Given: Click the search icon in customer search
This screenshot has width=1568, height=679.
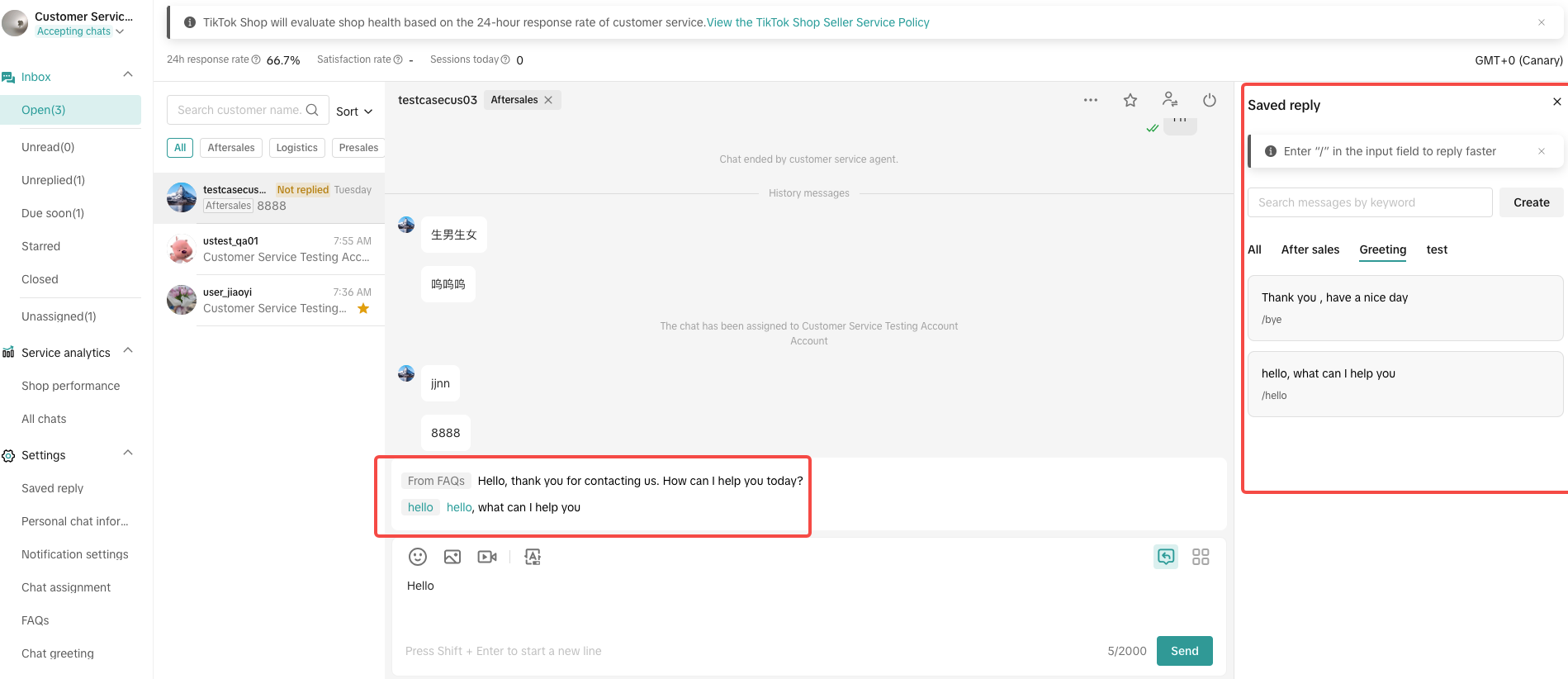Looking at the screenshot, I should 312,110.
